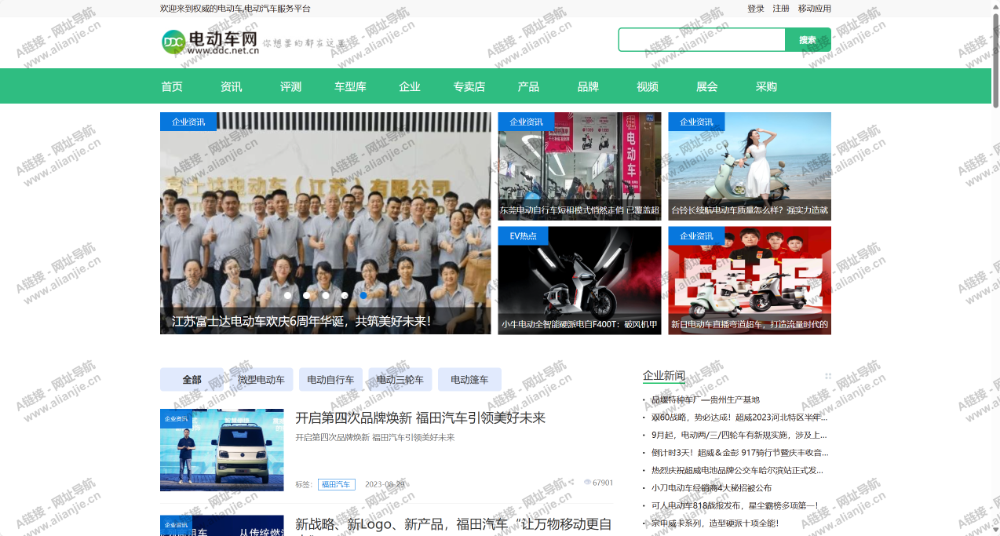Open news 9月起，电动两/三/四轮车有新规实施
1000x536 pixels.
click(739, 435)
